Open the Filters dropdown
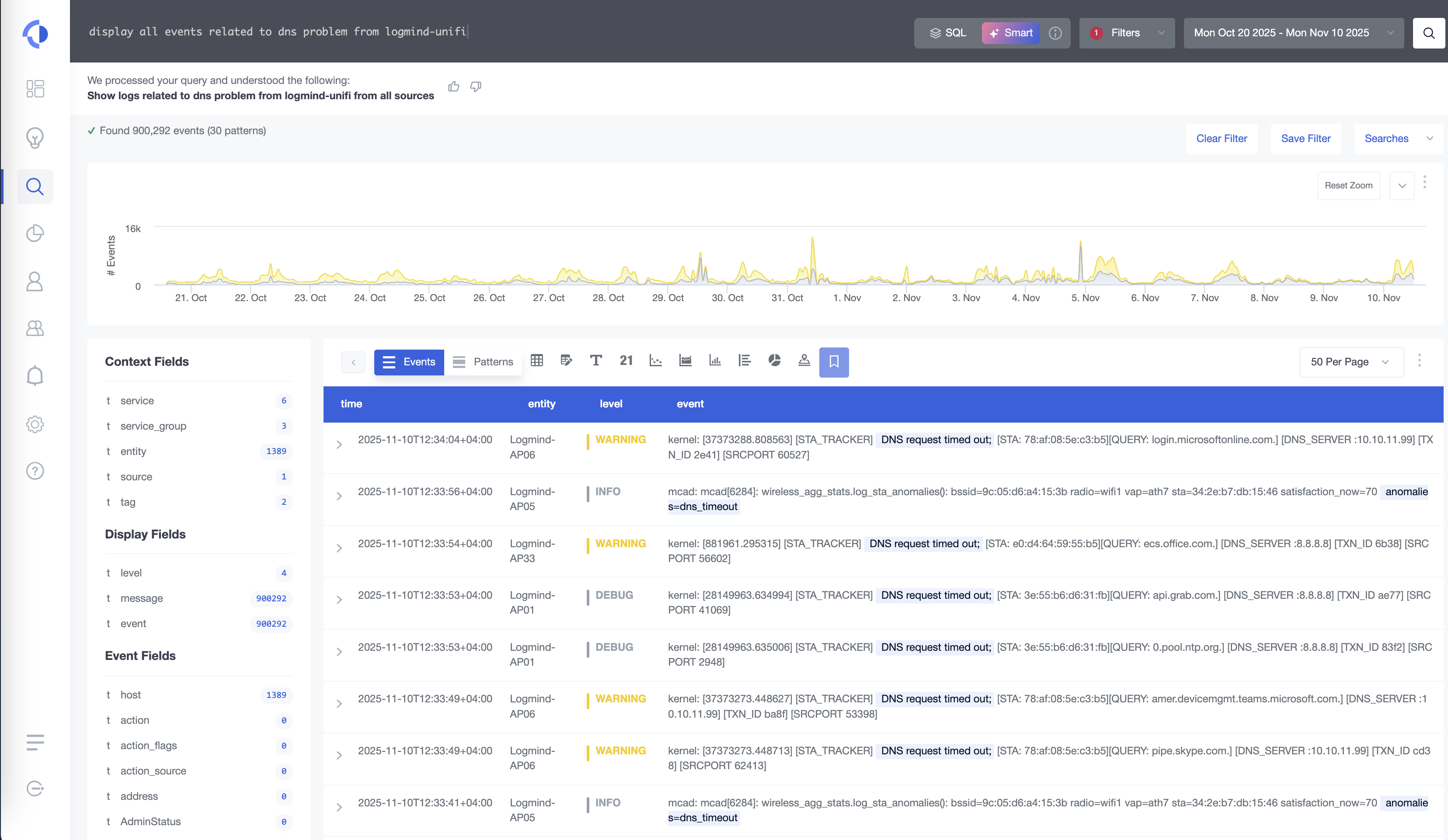 [x=1126, y=33]
